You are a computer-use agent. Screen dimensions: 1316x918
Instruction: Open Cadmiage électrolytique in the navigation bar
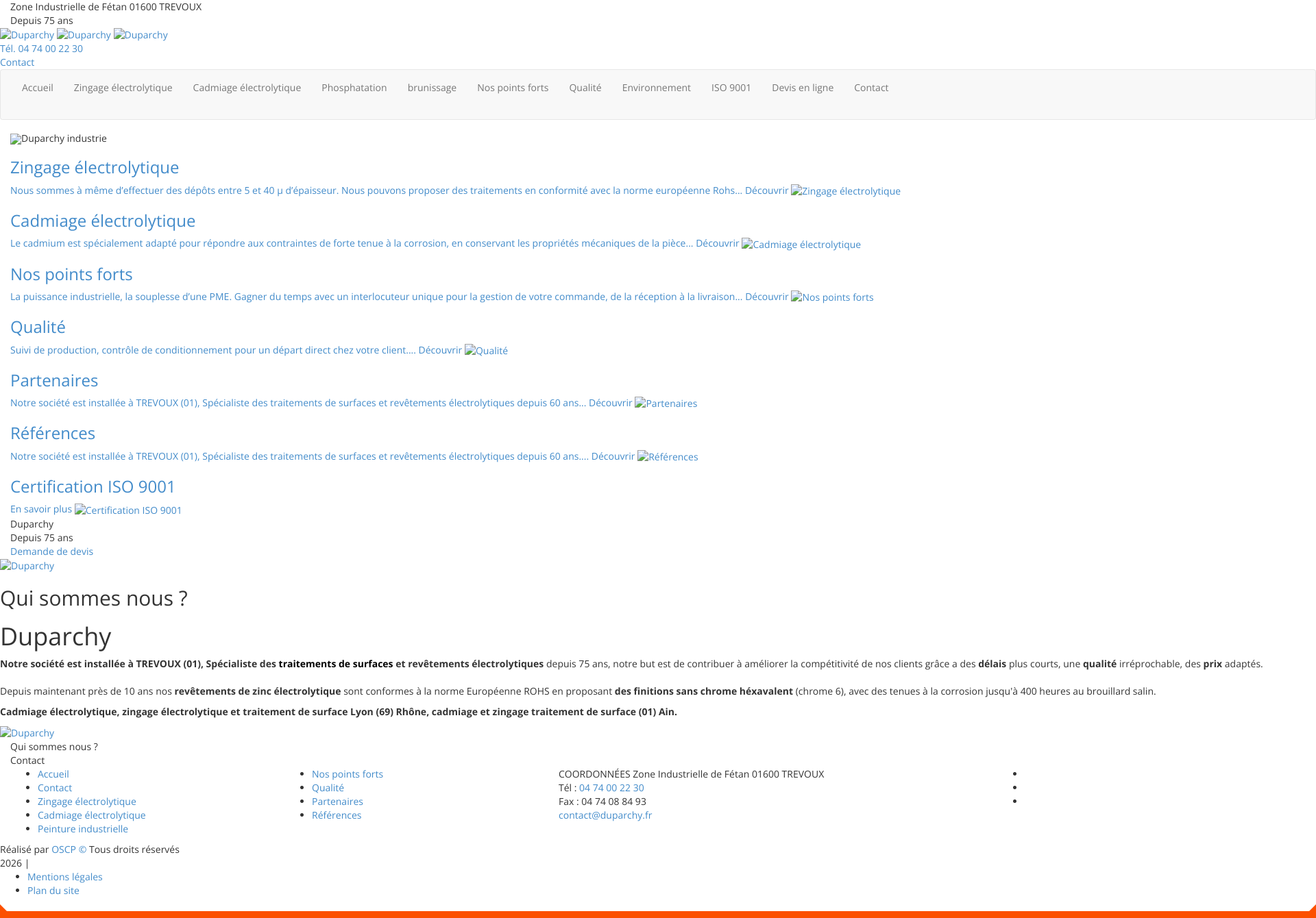[x=247, y=88]
